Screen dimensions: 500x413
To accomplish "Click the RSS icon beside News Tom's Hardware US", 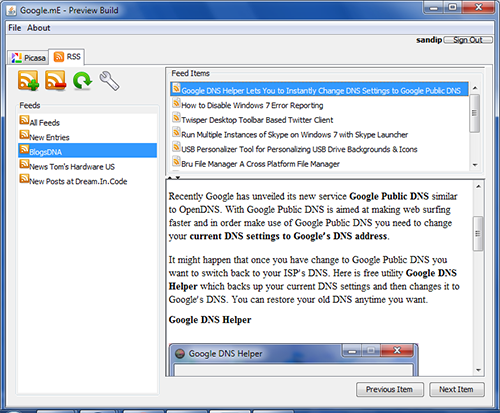I will pyautogui.click(x=24, y=164).
